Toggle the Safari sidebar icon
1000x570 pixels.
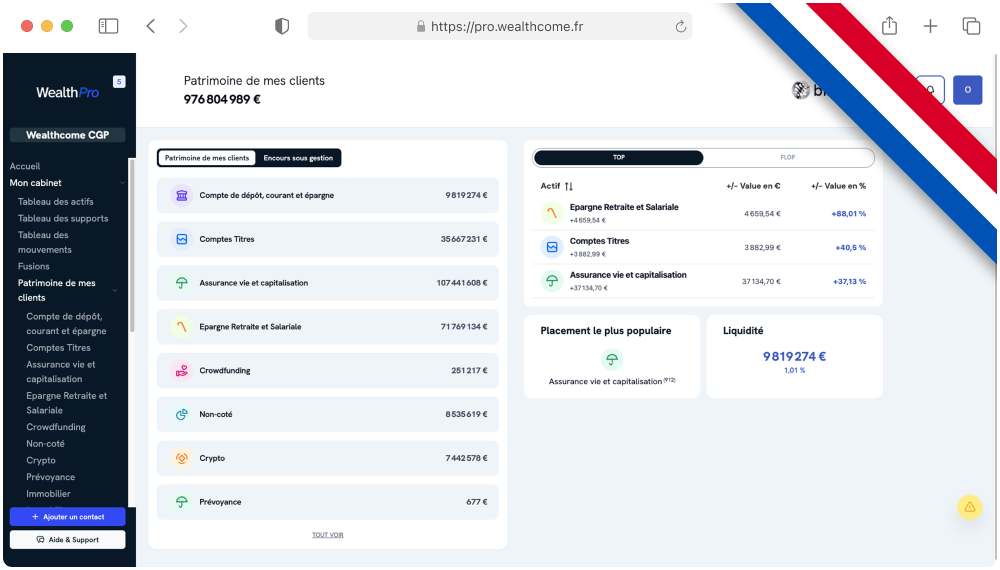click(x=108, y=26)
